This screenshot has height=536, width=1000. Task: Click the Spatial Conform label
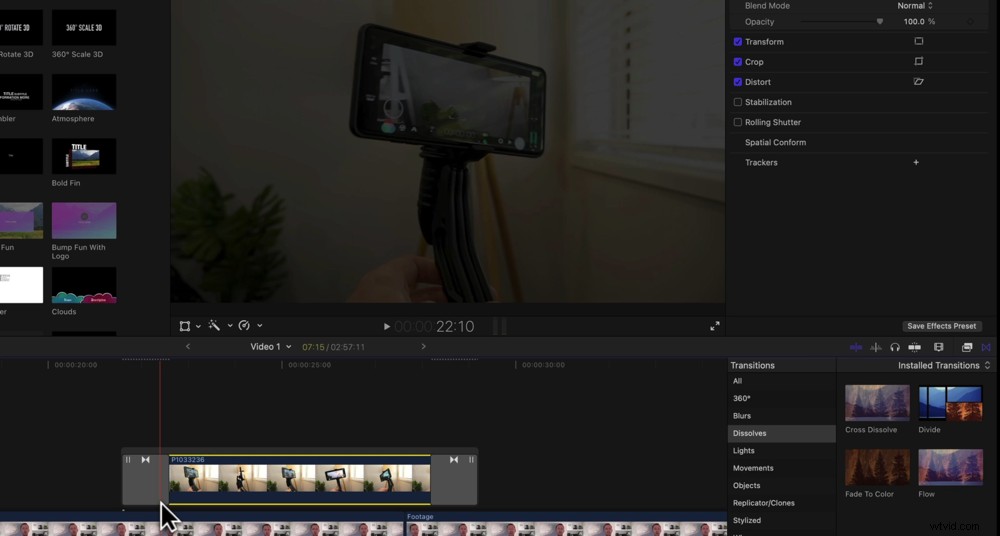[775, 142]
